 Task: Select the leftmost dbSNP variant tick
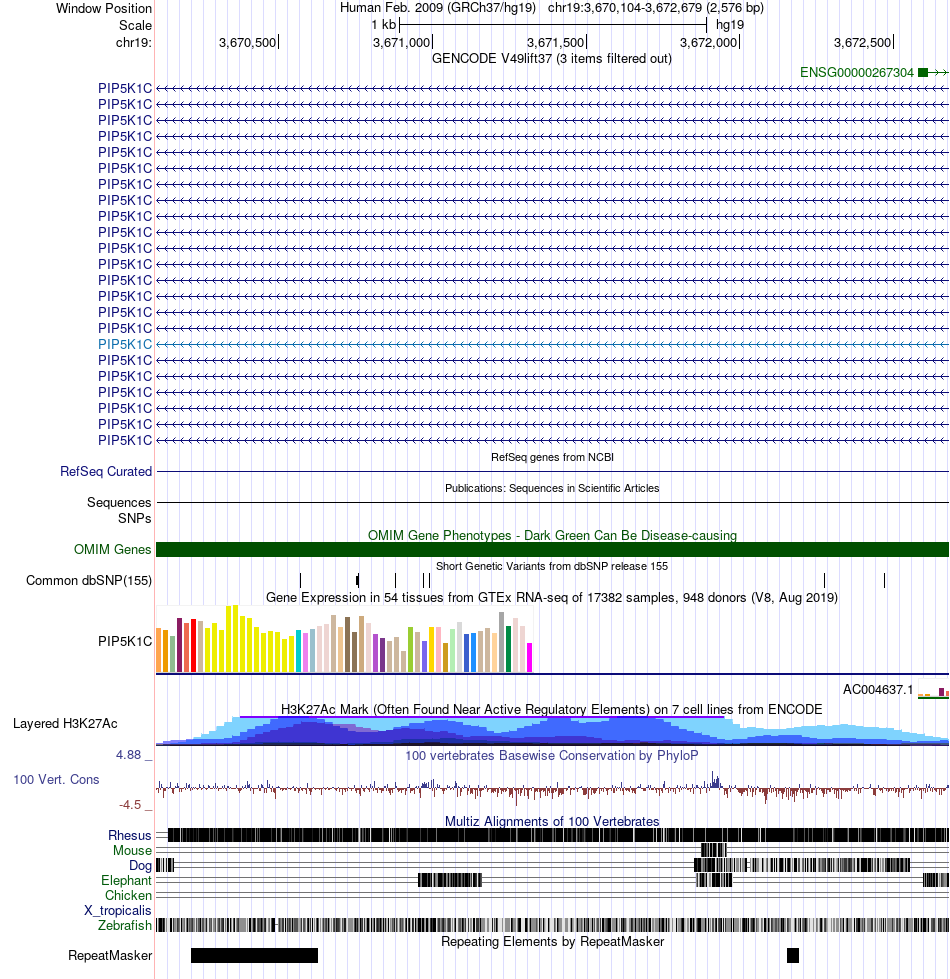point(300,581)
